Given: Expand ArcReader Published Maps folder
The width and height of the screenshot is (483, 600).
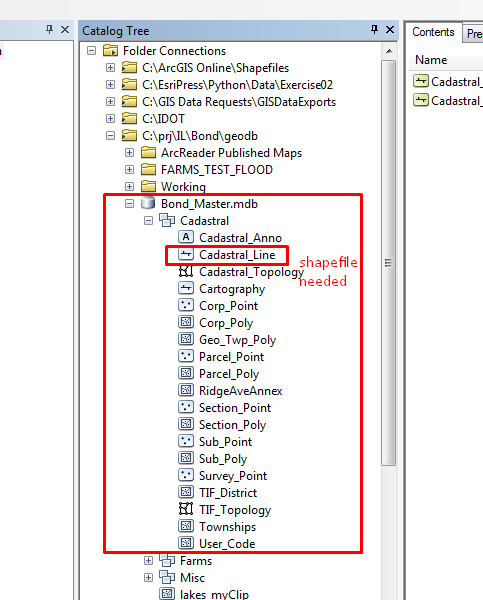Looking at the screenshot, I should (129, 153).
